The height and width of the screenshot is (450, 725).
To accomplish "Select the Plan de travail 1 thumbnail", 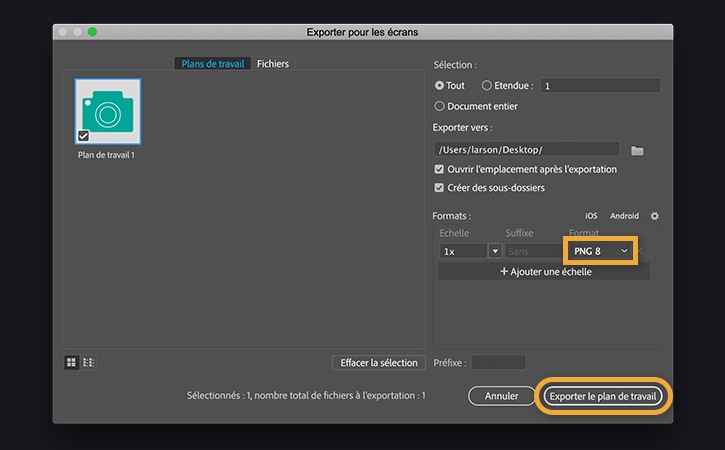I will click(107, 112).
